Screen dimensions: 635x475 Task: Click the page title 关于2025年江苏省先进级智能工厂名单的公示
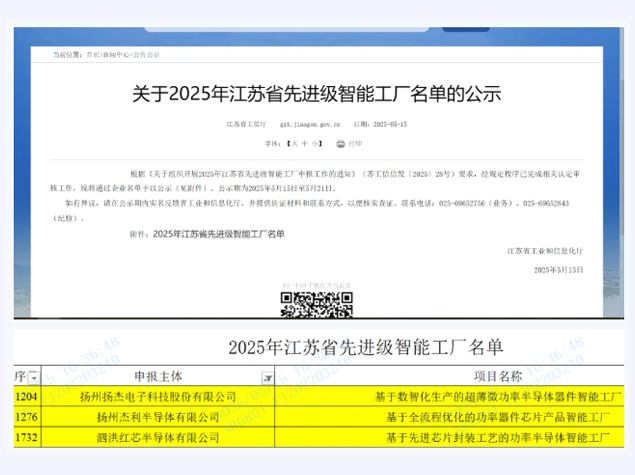[x=317, y=94]
